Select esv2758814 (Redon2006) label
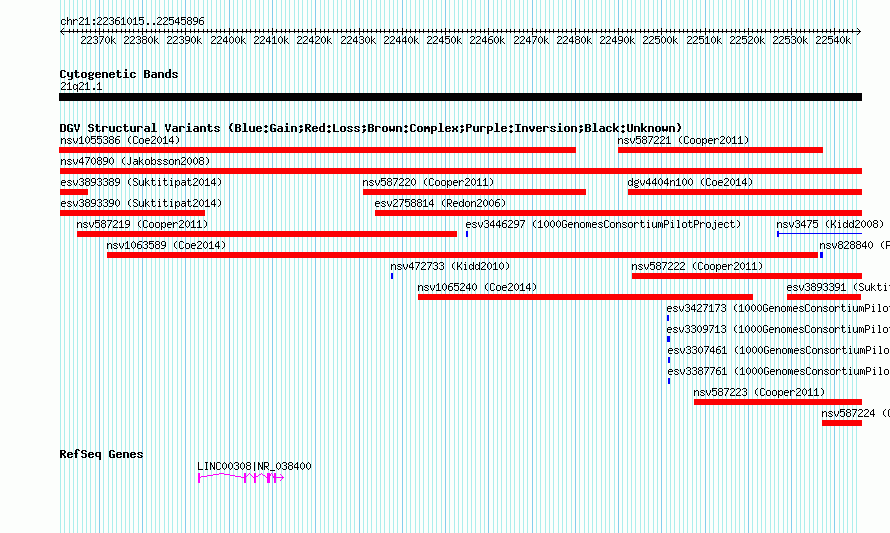890x533 pixels. (x=440, y=203)
